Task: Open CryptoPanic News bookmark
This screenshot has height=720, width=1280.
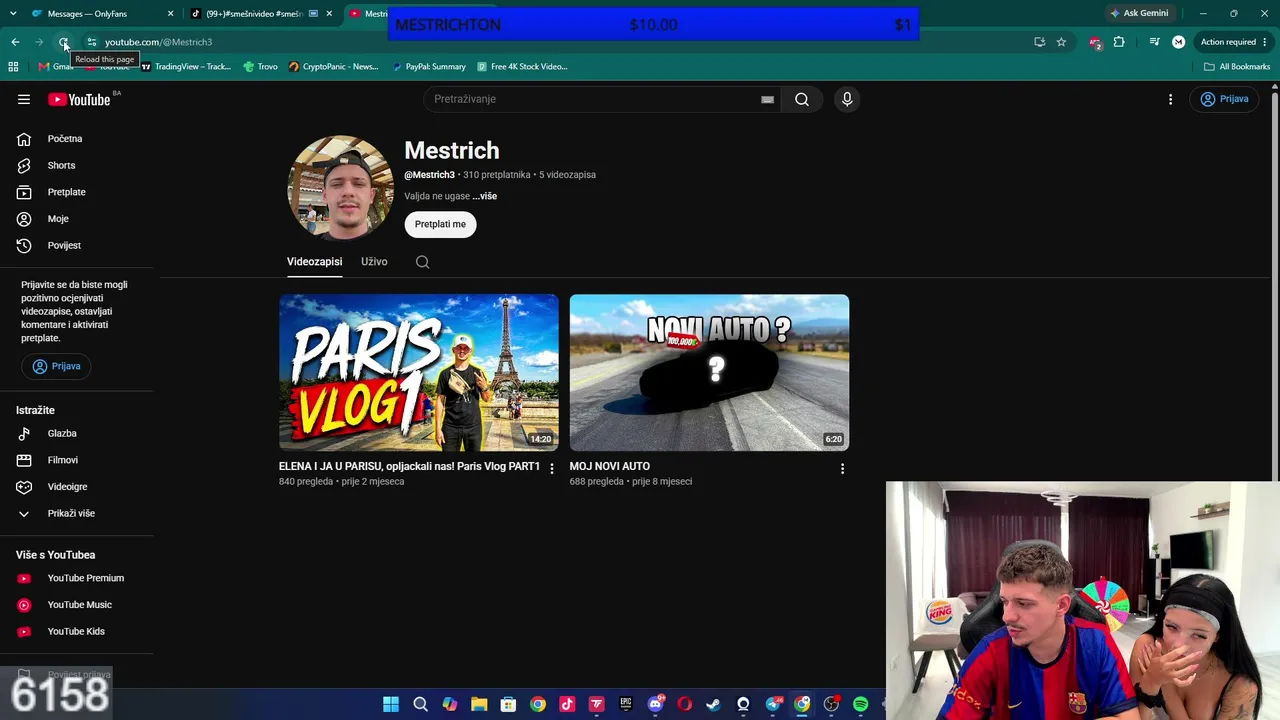Action: click(334, 67)
